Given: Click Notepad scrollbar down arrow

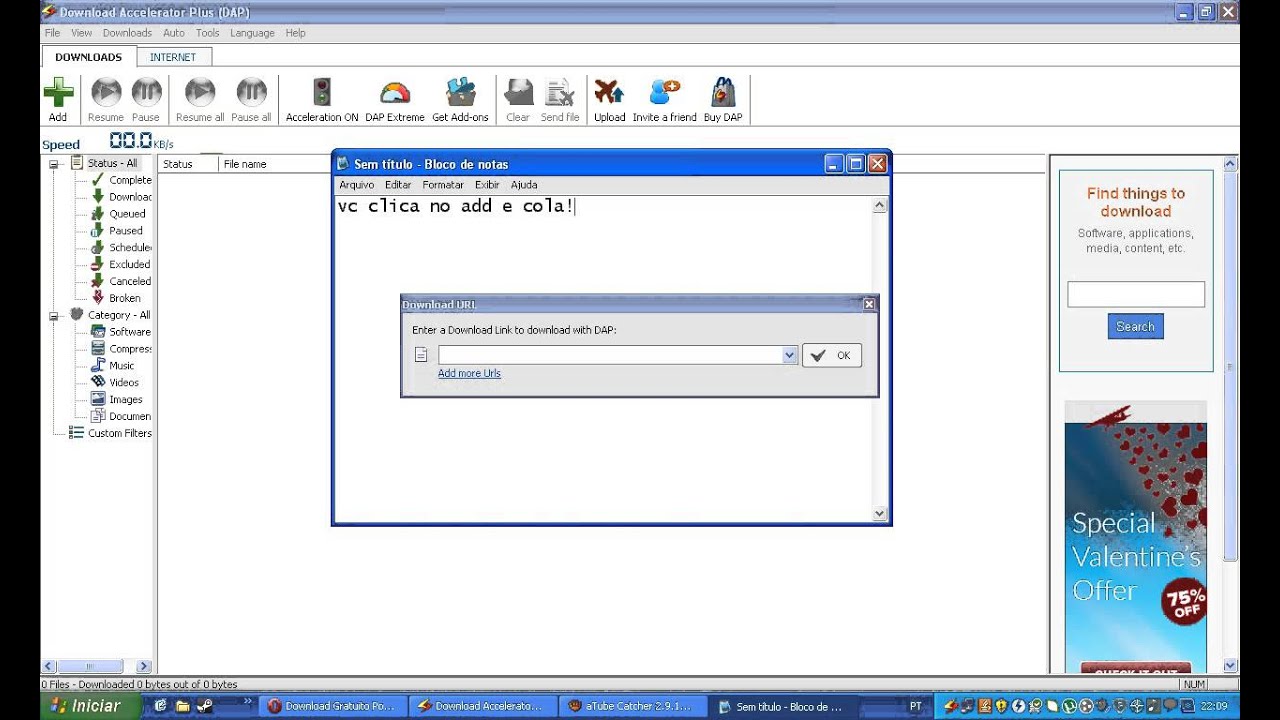Looking at the screenshot, I should pos(880,514).
